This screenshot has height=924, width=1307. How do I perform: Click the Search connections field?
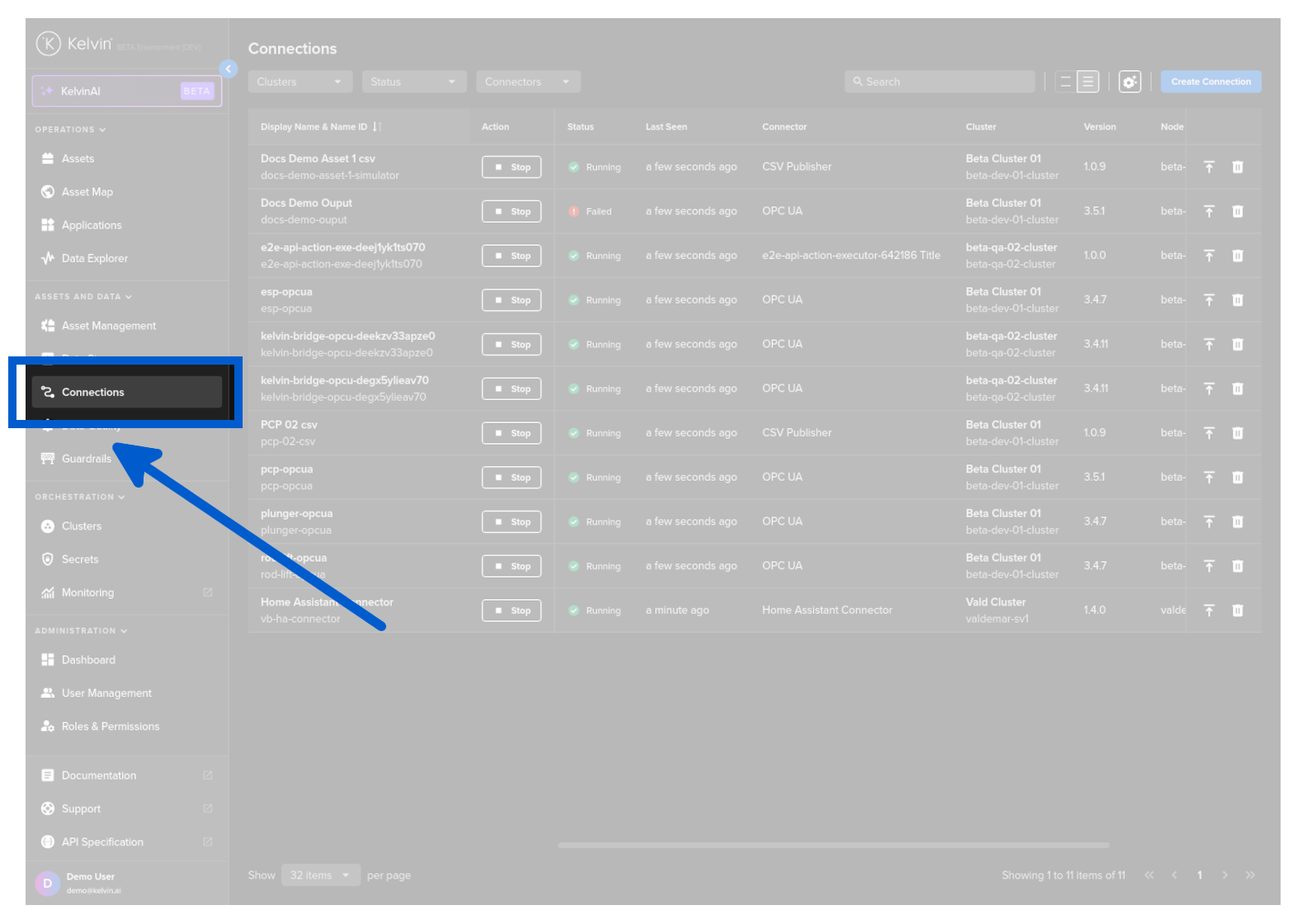[940, 82]
